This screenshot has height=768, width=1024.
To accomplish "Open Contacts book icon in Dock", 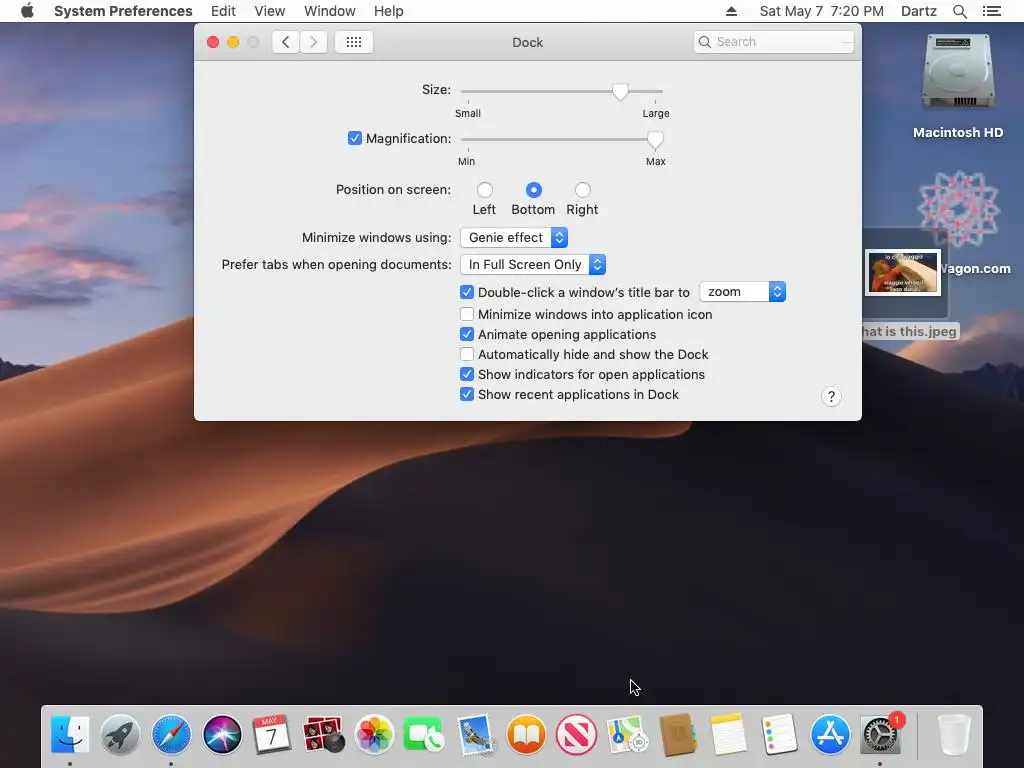I will point(678,735).
